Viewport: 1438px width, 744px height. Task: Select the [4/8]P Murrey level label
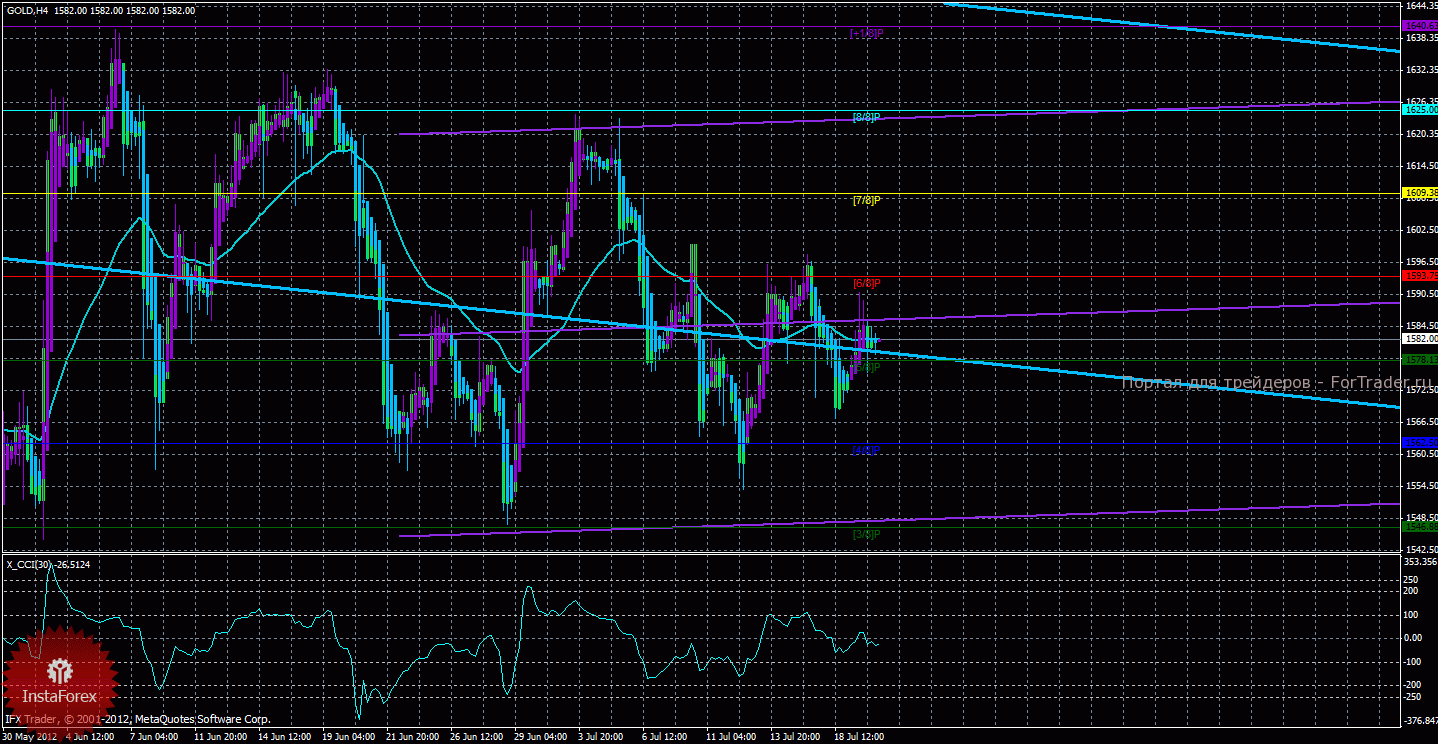coord(867,450)
